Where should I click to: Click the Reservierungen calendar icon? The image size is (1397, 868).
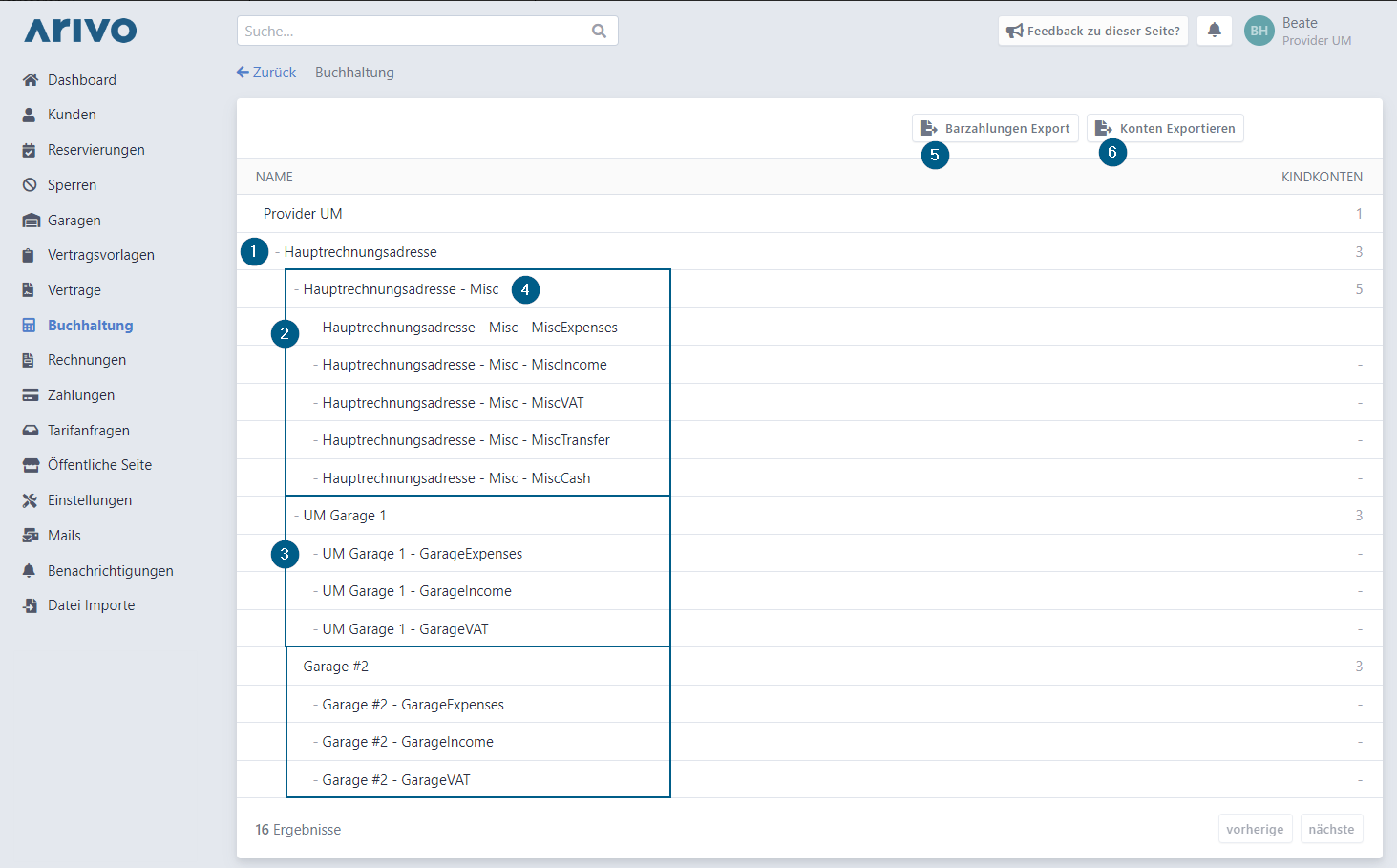[x=31, y=150]
